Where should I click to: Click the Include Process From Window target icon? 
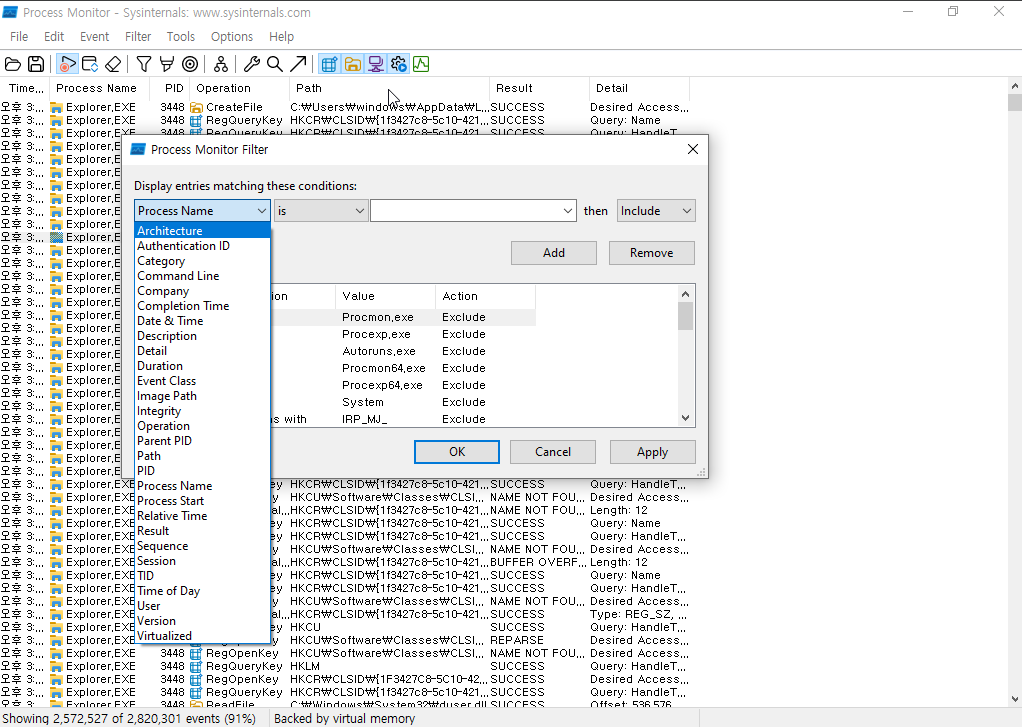point(190,64)
